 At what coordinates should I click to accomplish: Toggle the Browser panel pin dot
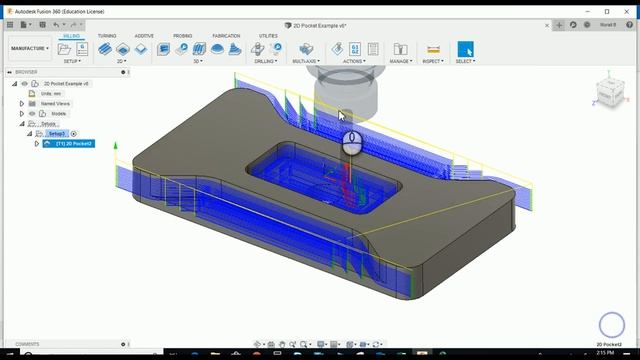click(x=123, y=72)
